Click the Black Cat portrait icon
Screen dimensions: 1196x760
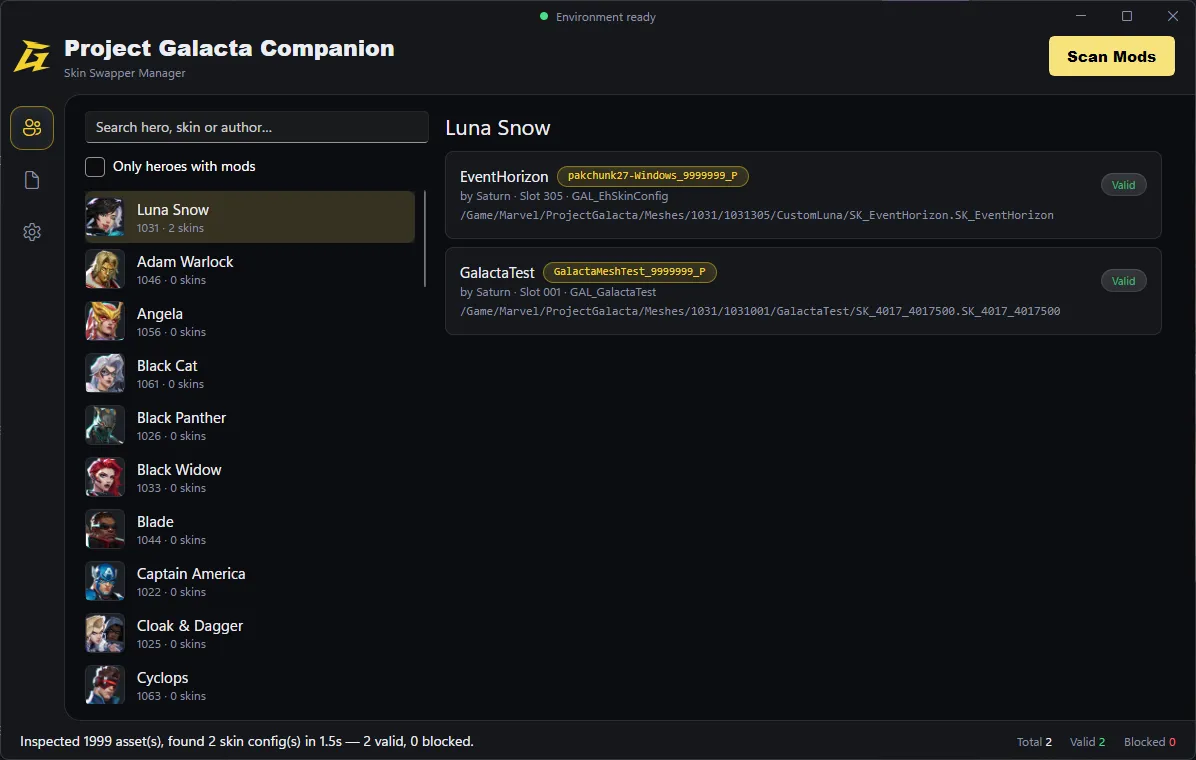pyautogui.click(x=104, y=373)
